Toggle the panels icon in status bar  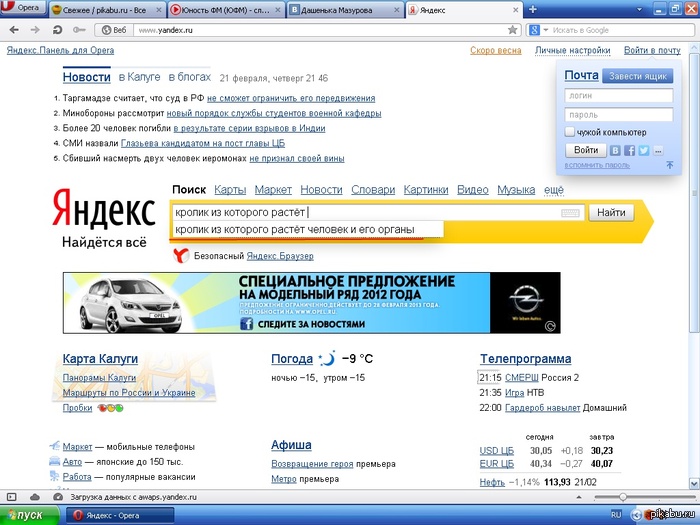pos(12,497)
